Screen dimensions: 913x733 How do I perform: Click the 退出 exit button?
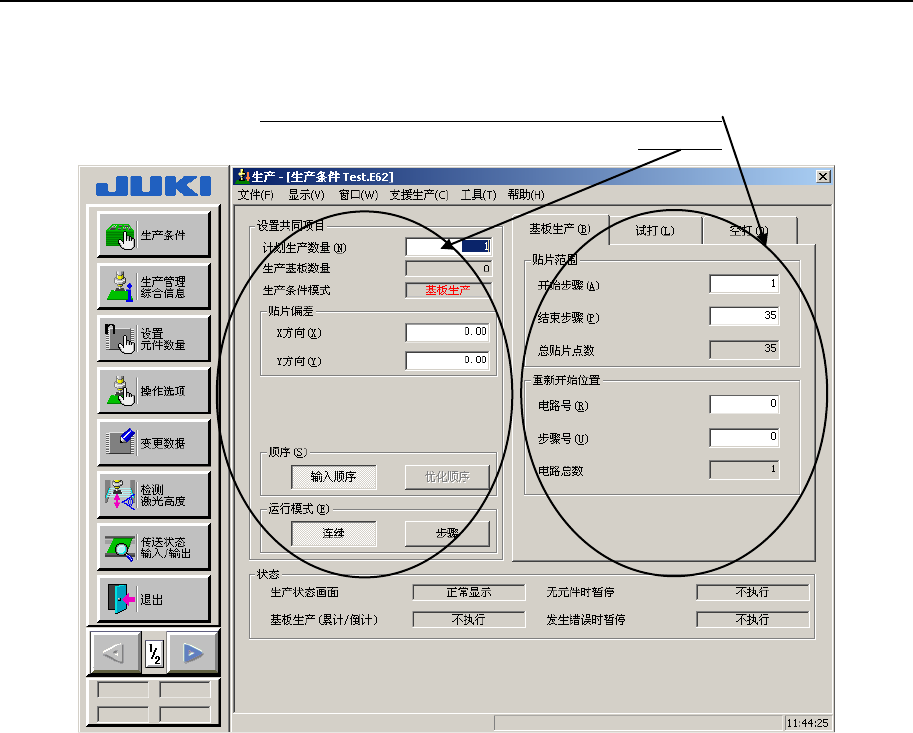coord(154,599)
